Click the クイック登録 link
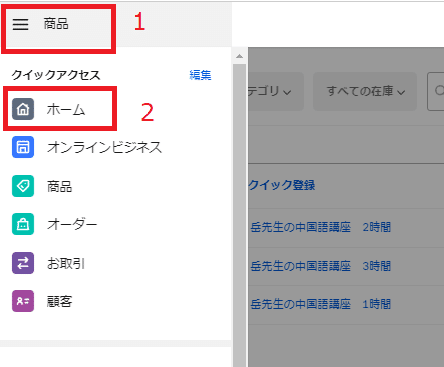Screen dimensions: 444x367 point(282,185)
